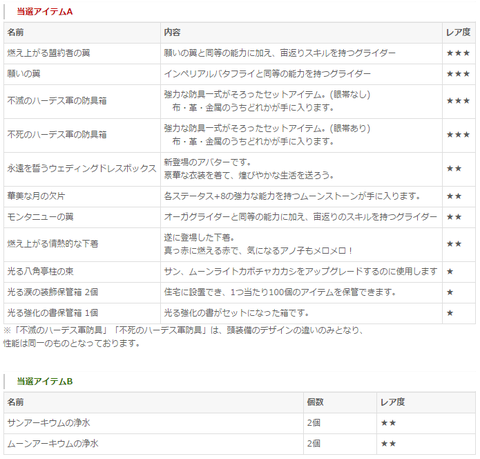
Task: Click the 2個 quantity for サンアーキウムの浄水
Action: 314,423
